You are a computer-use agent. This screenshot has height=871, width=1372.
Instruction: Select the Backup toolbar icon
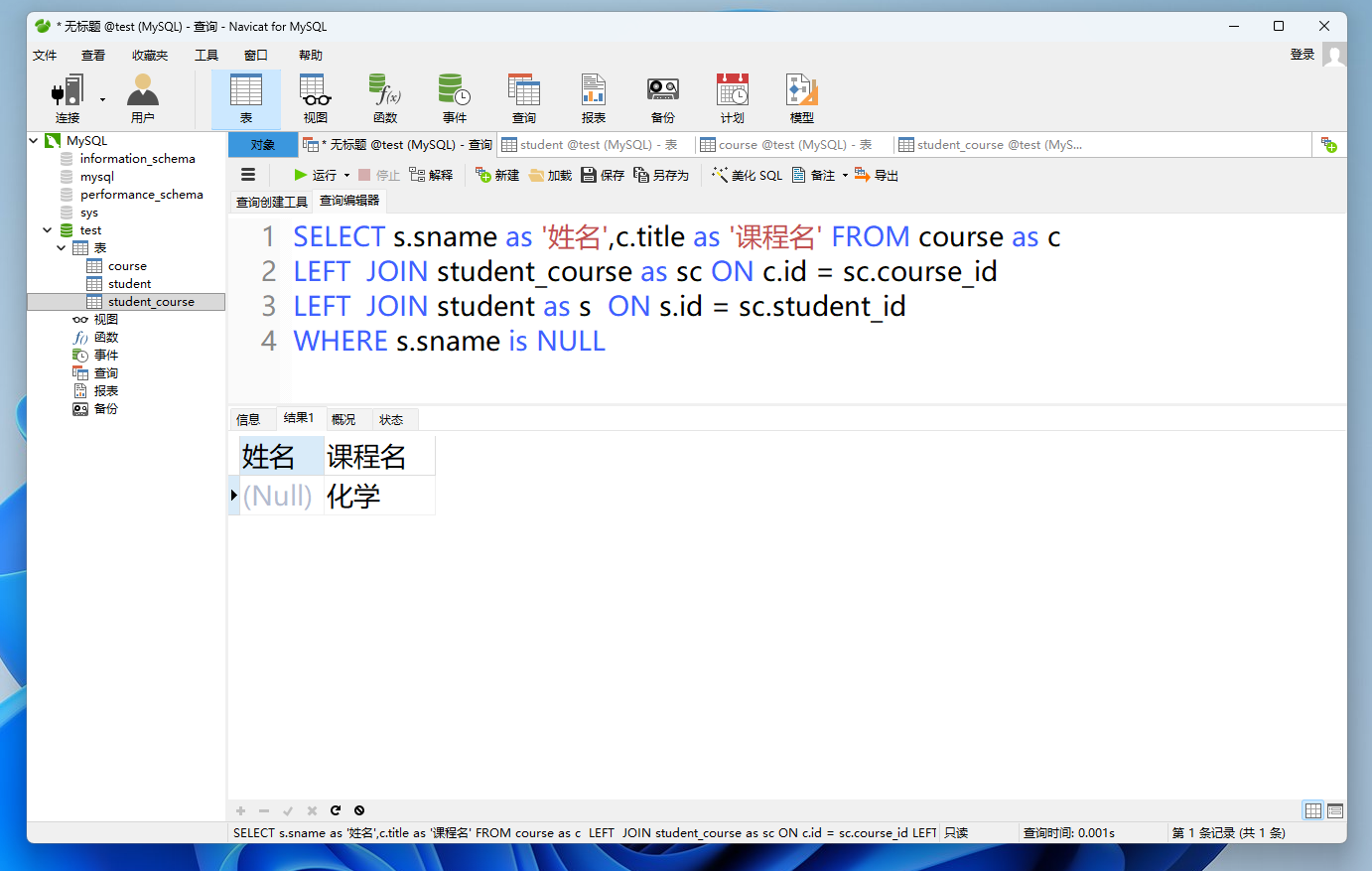pos(663,98)
